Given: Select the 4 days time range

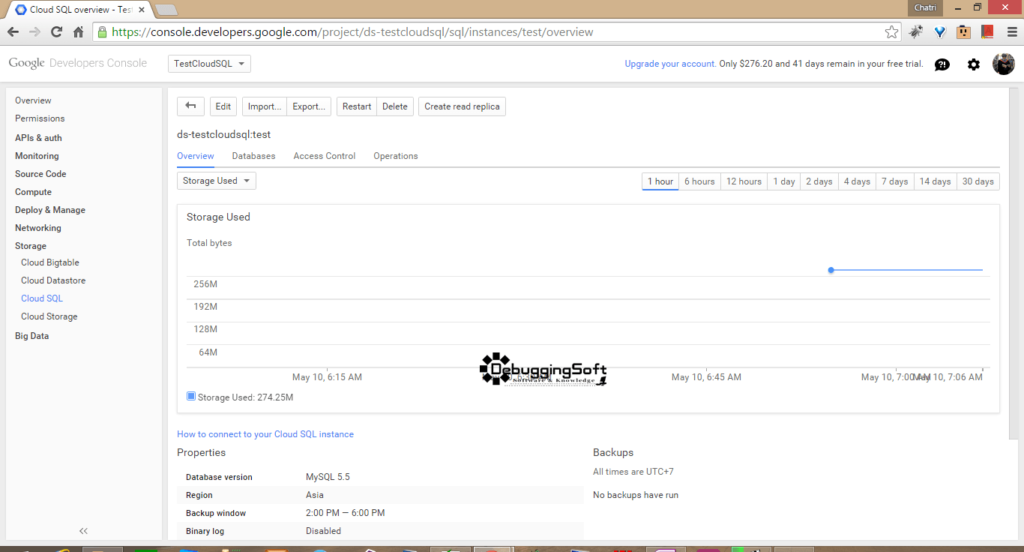Looking at the screenshot, I should coord(857,182).
